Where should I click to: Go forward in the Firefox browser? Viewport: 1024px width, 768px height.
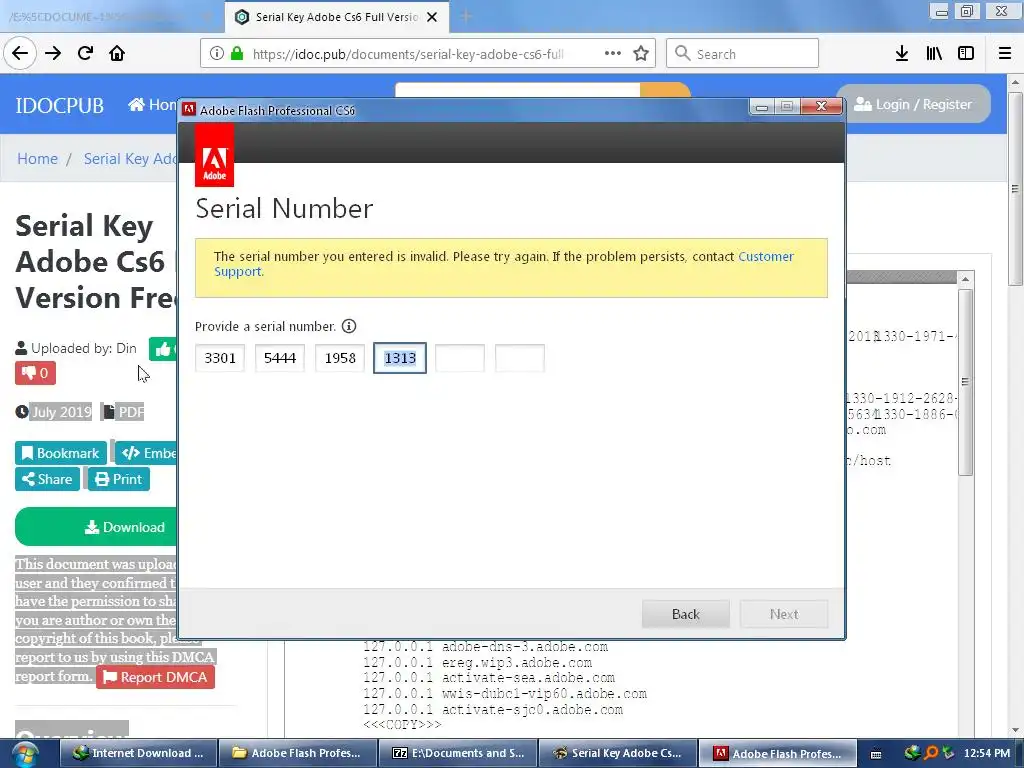tap(53, 54)
